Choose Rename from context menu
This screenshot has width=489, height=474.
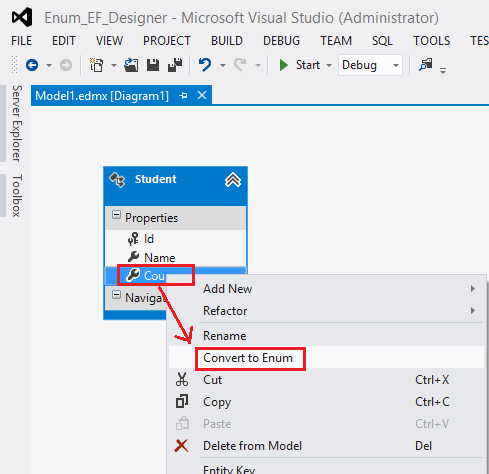click(326, 336)
